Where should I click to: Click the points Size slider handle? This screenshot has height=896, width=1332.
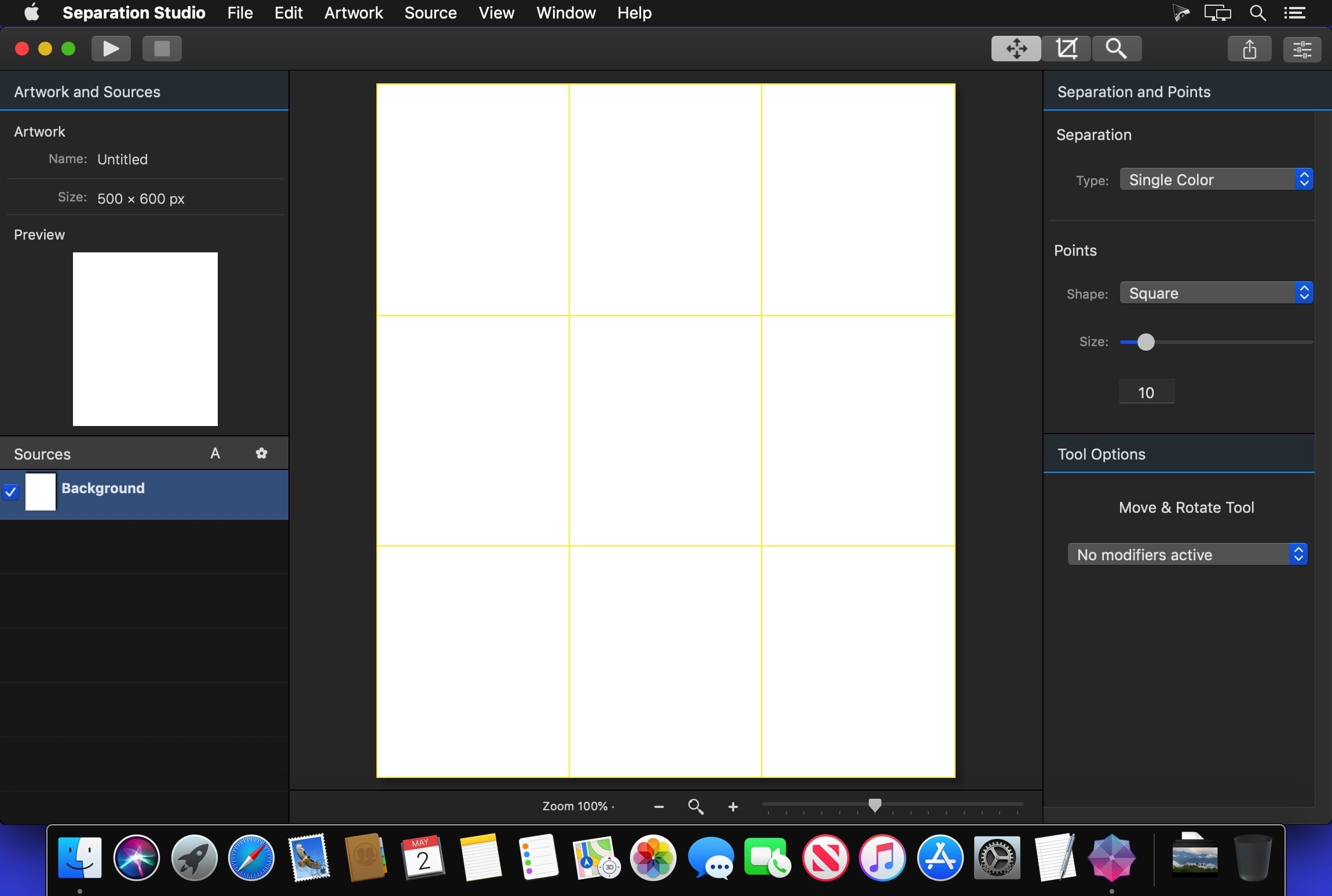(x=1146, y=342)
